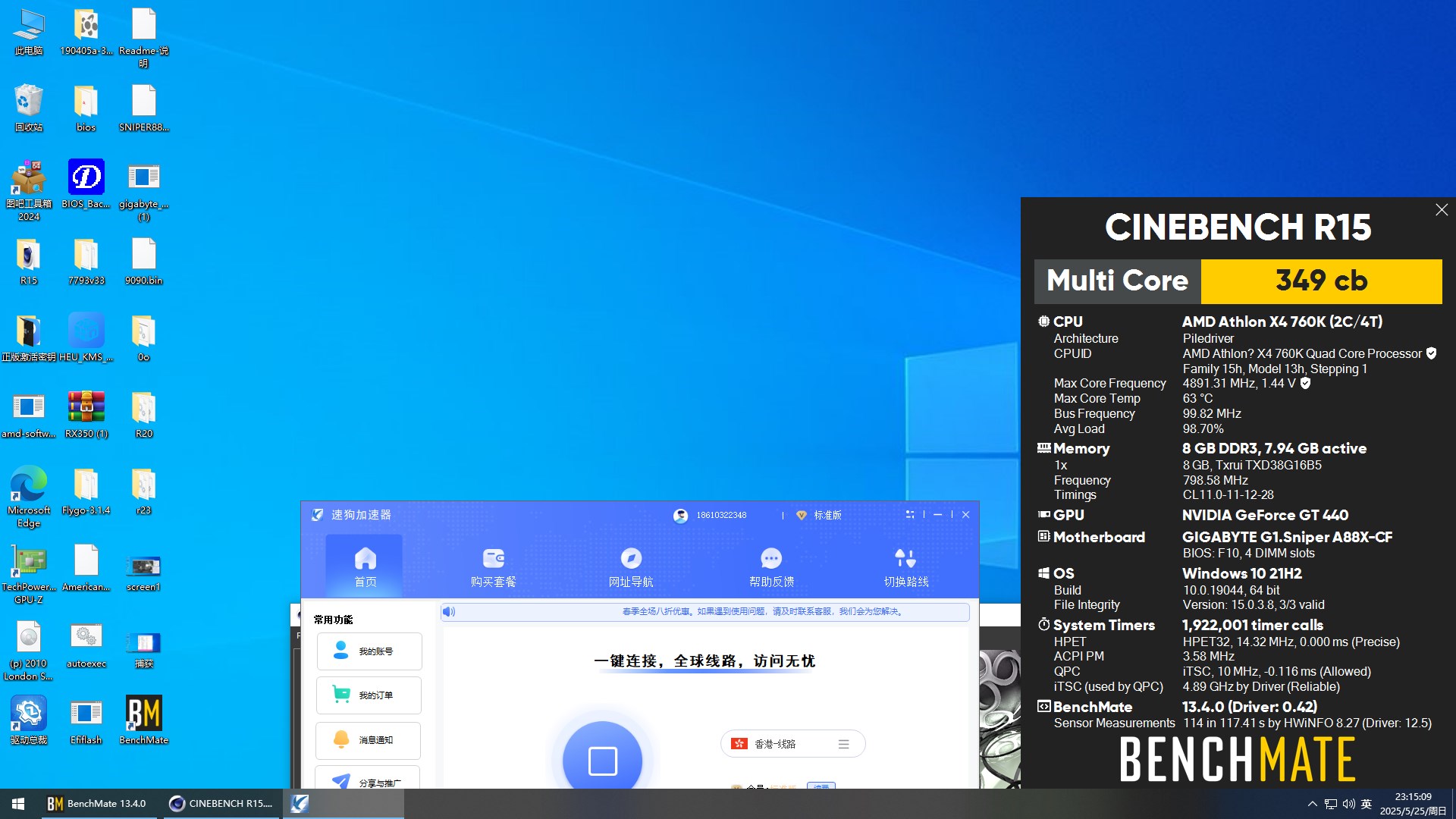Select the BIOS_Bac... desktop icon
The image size is (1456, 819).
(x=86, y=184)
